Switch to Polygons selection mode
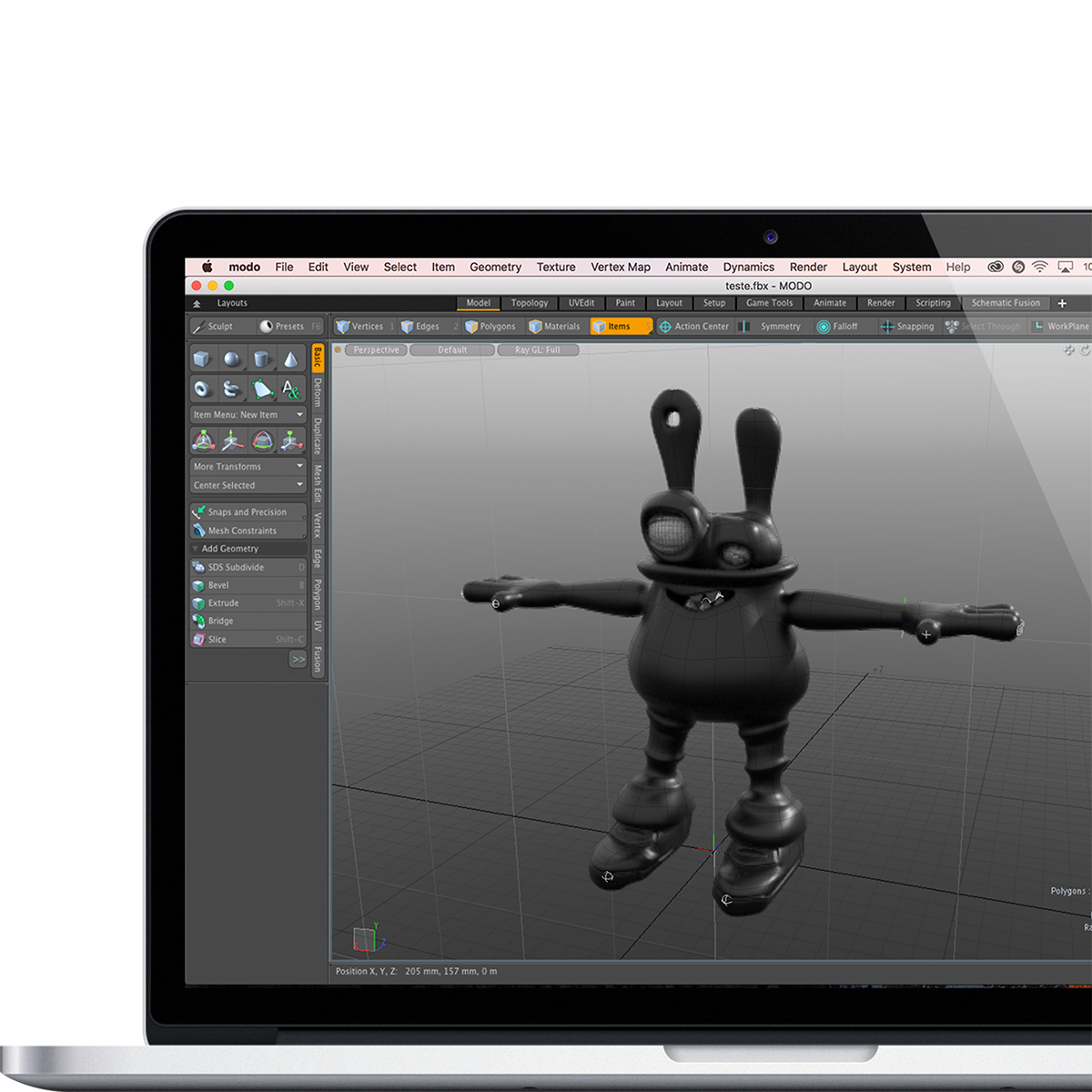Viewport: 1092px width, 1092px height. [491, 326]
